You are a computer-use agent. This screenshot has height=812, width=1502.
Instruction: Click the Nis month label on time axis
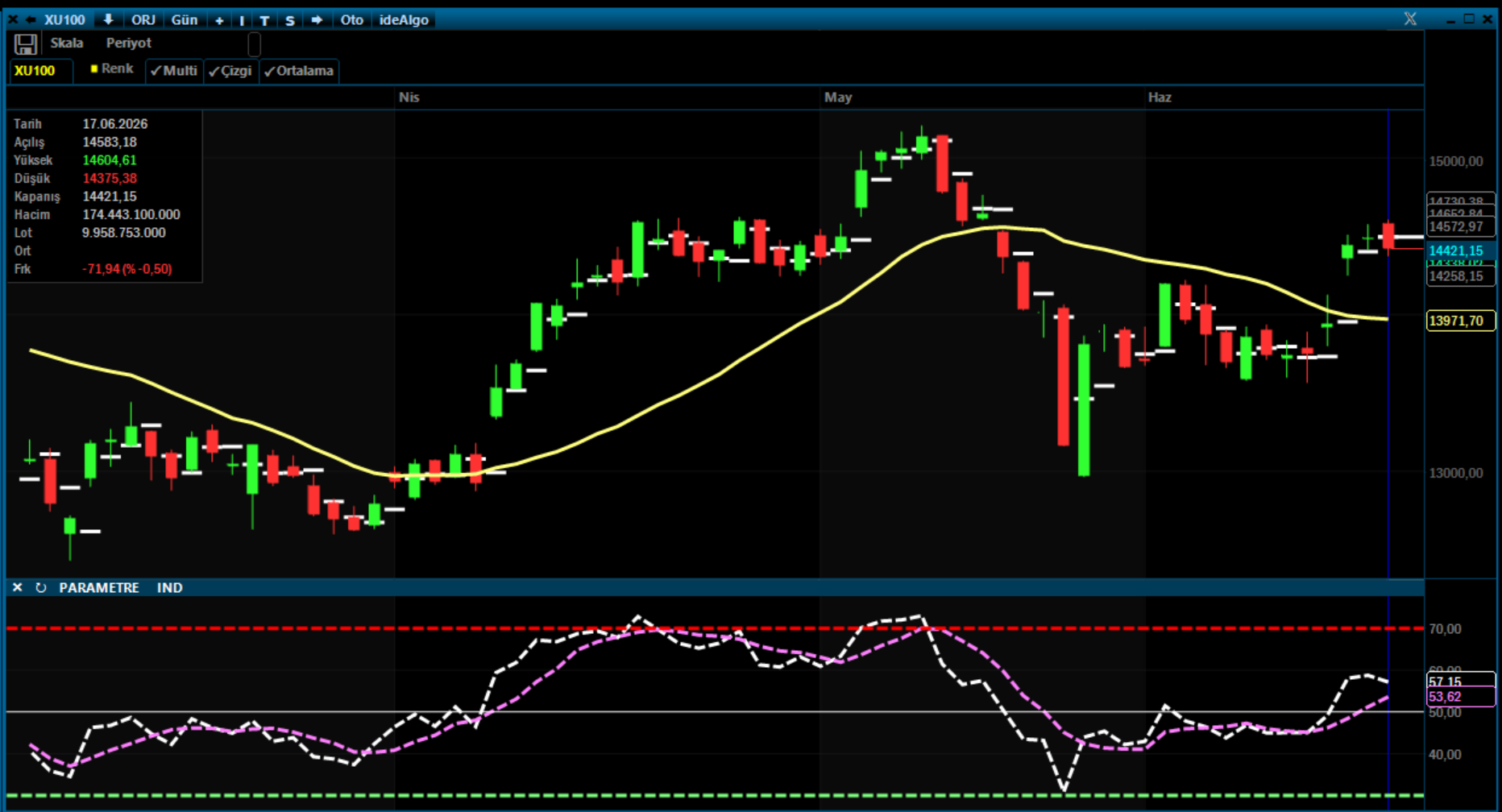[409, 97]
